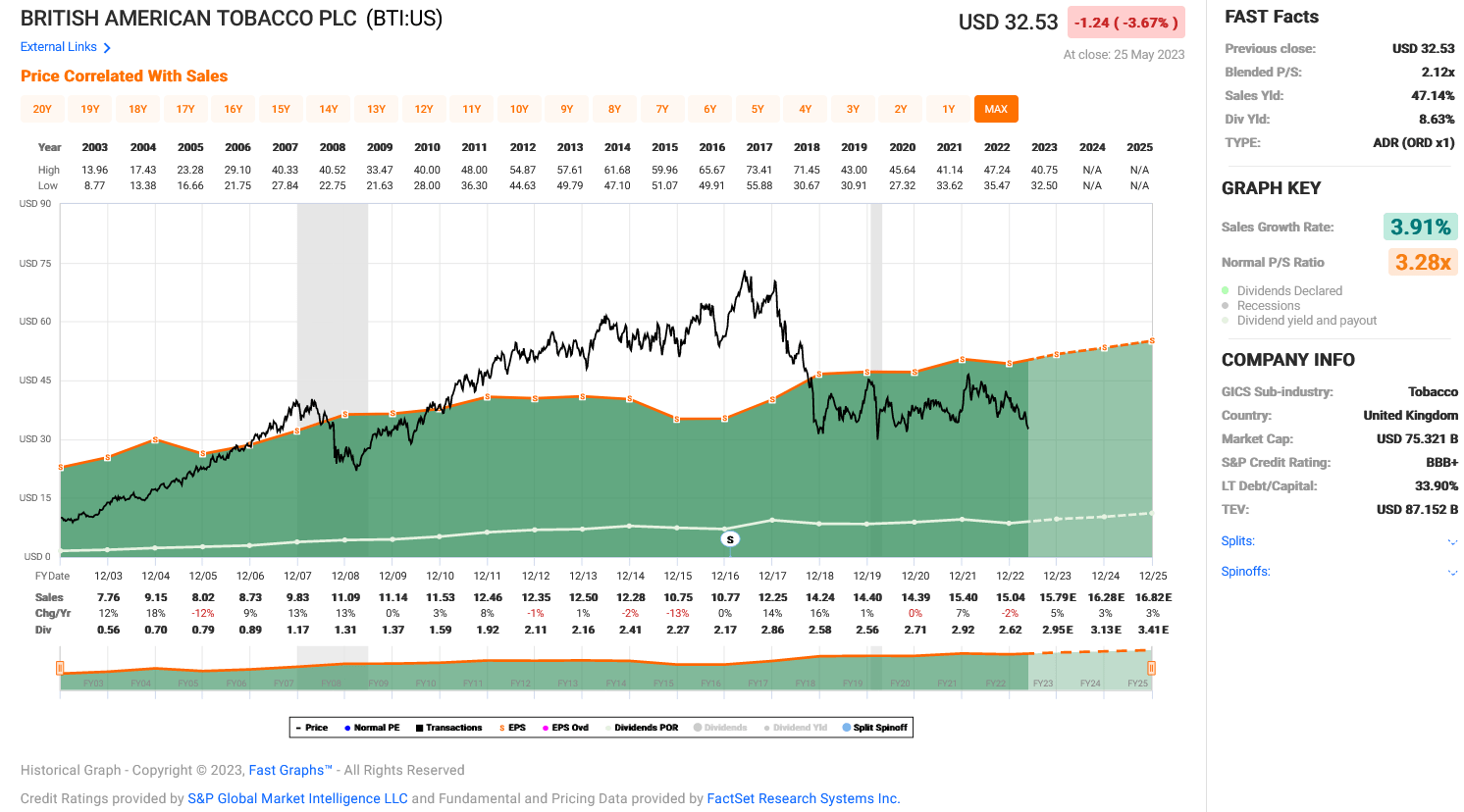Toggle Transactions series in legend
Image resolution: width=1464 pixels, height=812 pixels.
coord(448,728)
